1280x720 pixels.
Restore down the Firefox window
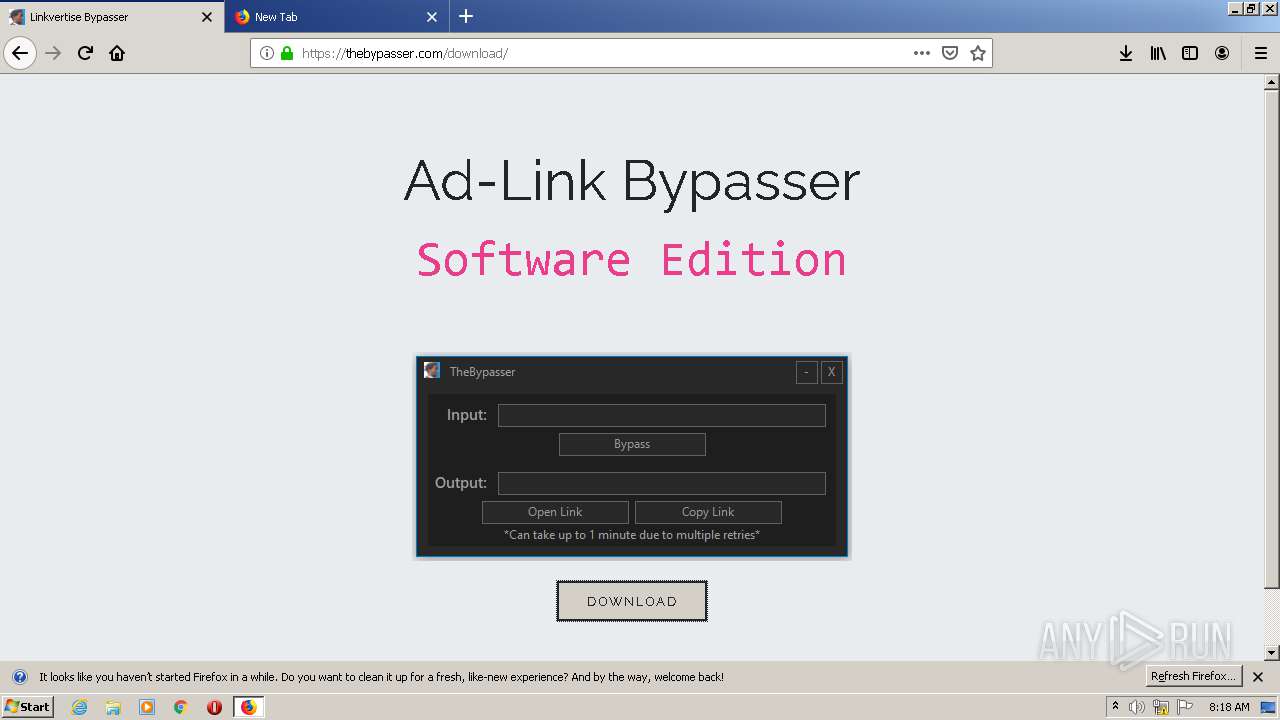pos(1251,8)
